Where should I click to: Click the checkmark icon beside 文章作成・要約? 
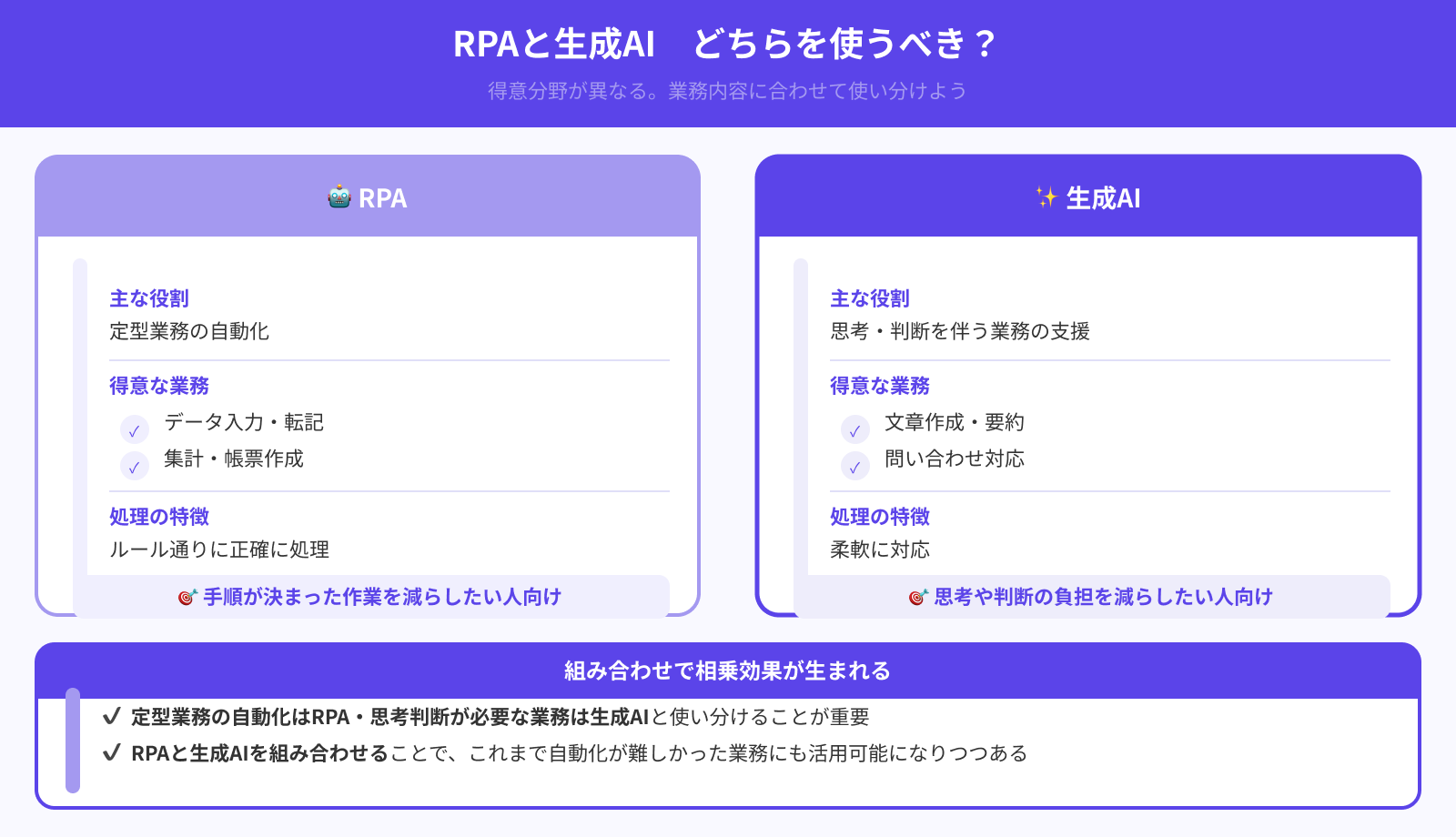pyautogui.click(x=854, y=429)
